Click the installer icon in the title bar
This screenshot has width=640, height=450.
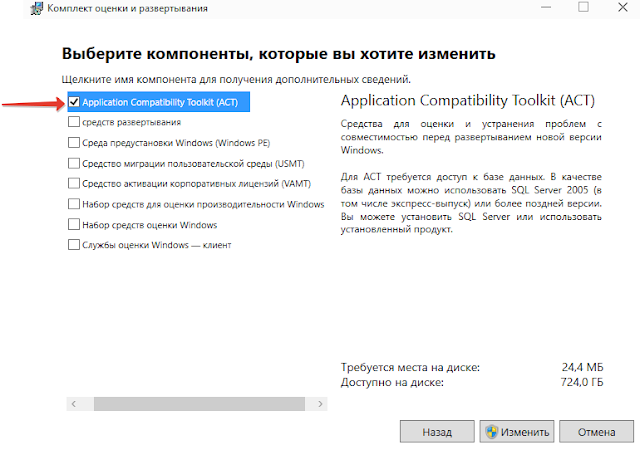point(36,8)
